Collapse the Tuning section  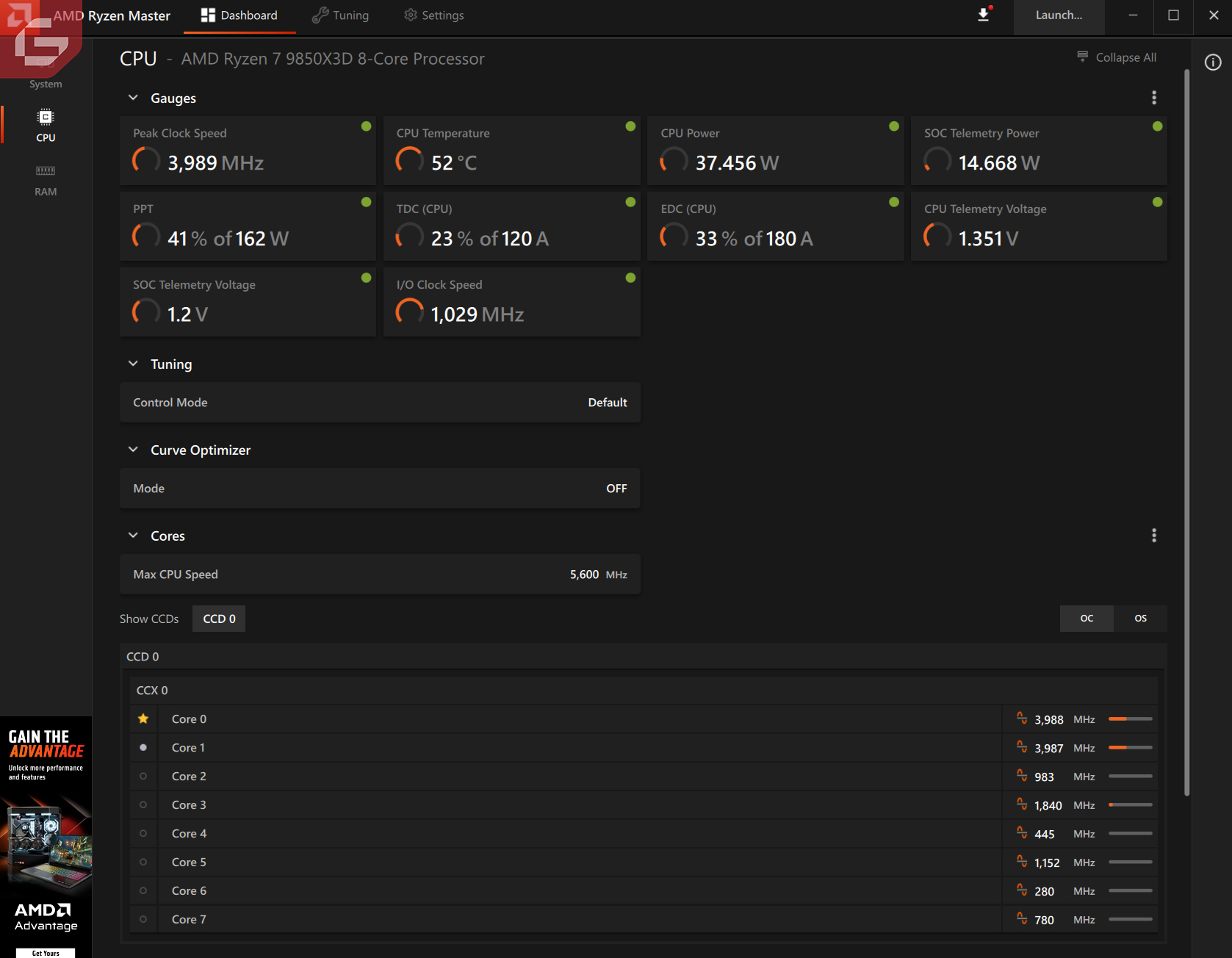(x=133, y=364)
